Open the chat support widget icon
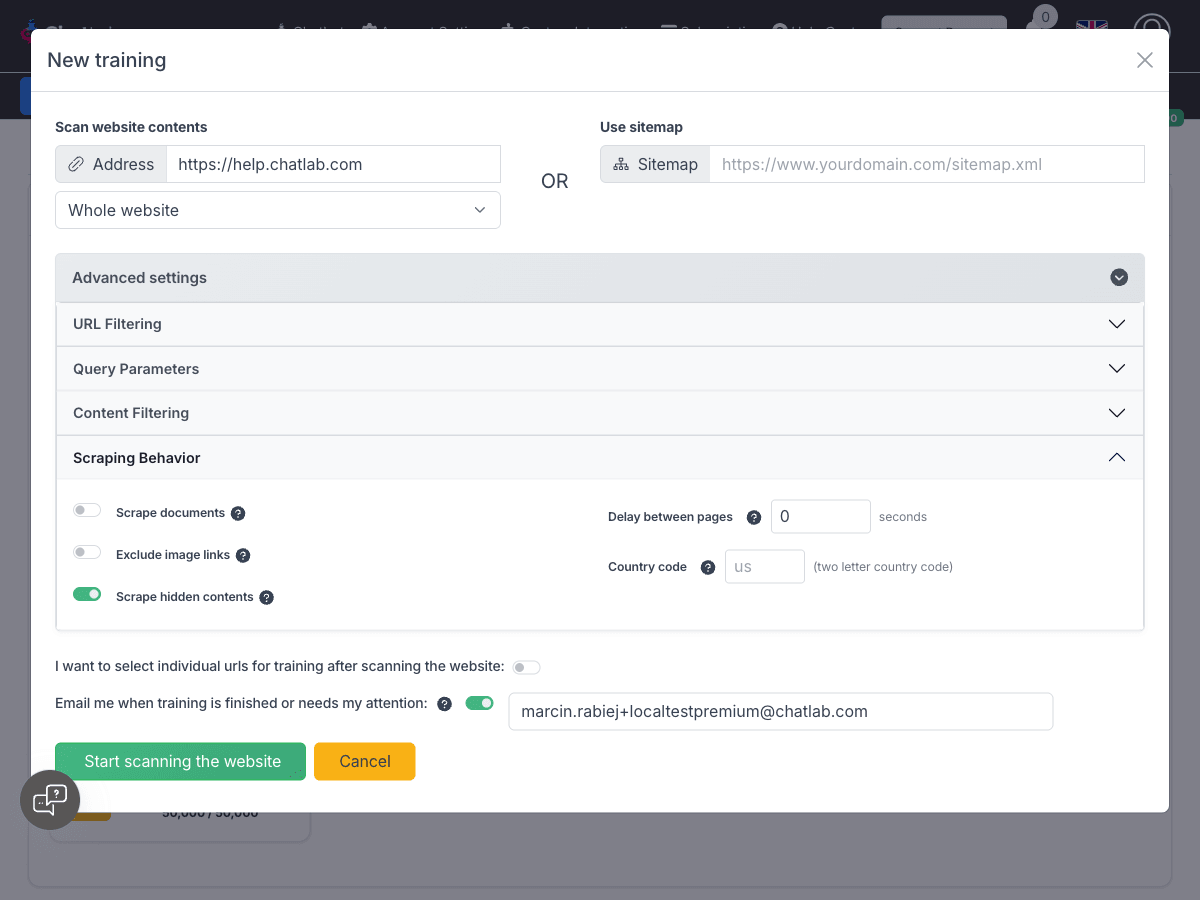Viewport: 1200px width, 900px height. [x=50, y=800]
